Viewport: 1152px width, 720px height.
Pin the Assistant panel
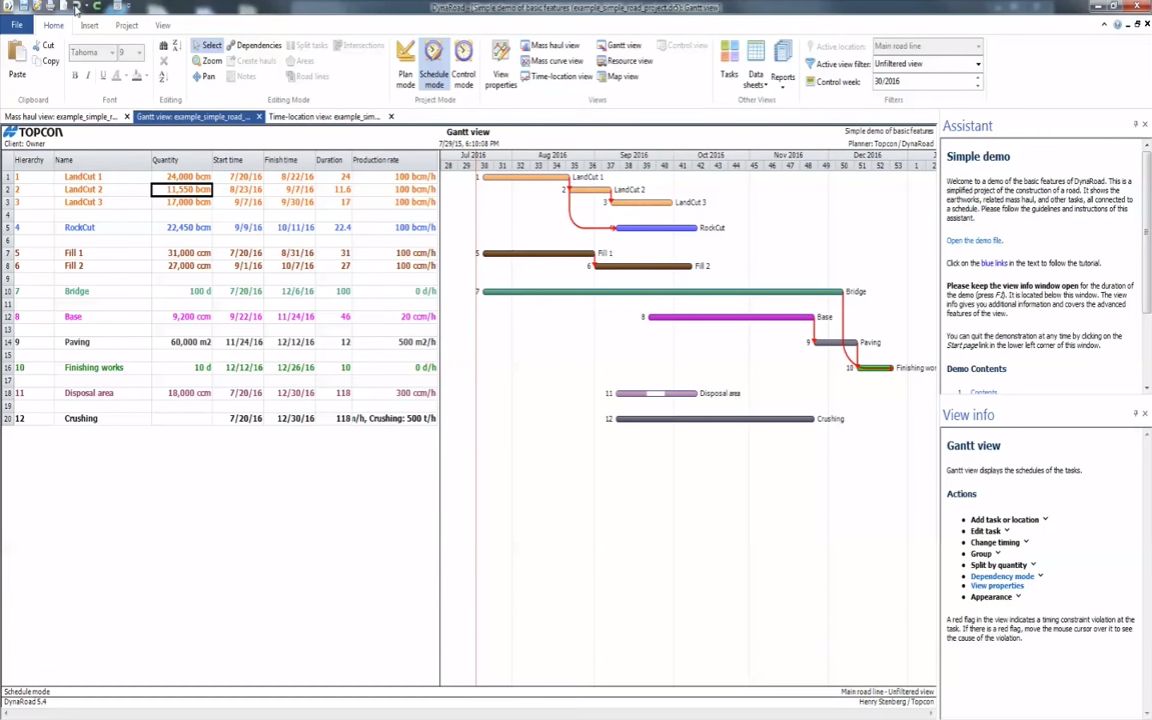click(x=1135, y=124)
